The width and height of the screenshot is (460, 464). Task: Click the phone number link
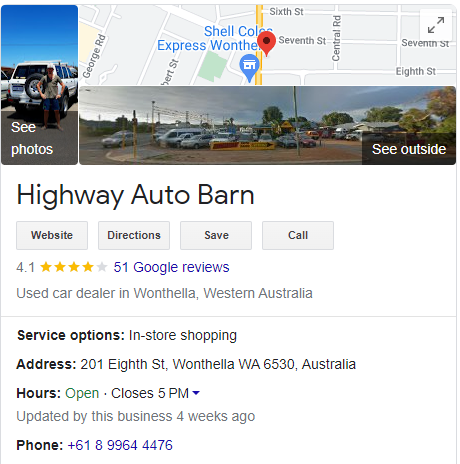[x=120, y=445]
